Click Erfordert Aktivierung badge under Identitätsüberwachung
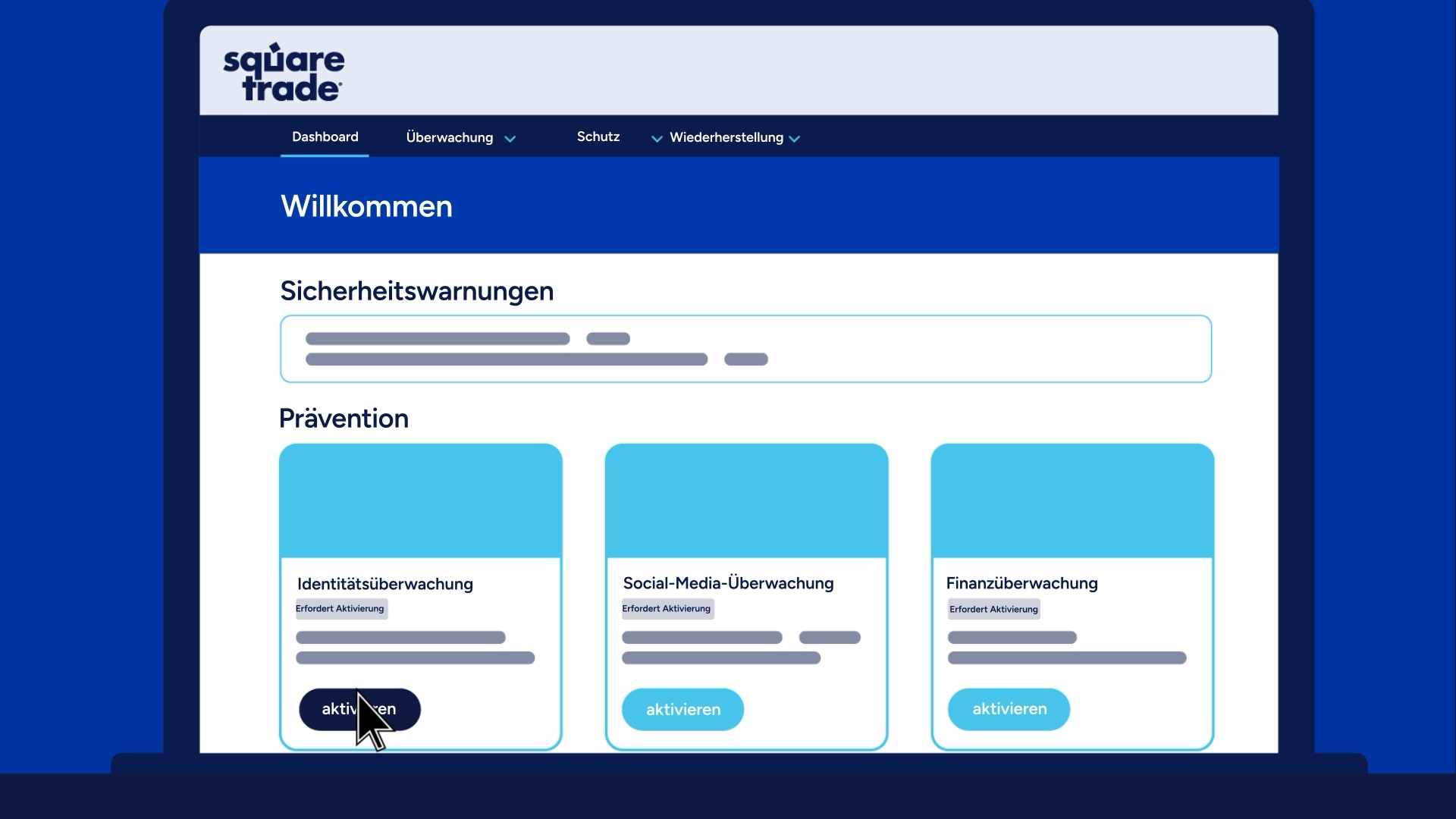Image resolution: width=1456 pixels, height=819 pixels. coord(340,609)
